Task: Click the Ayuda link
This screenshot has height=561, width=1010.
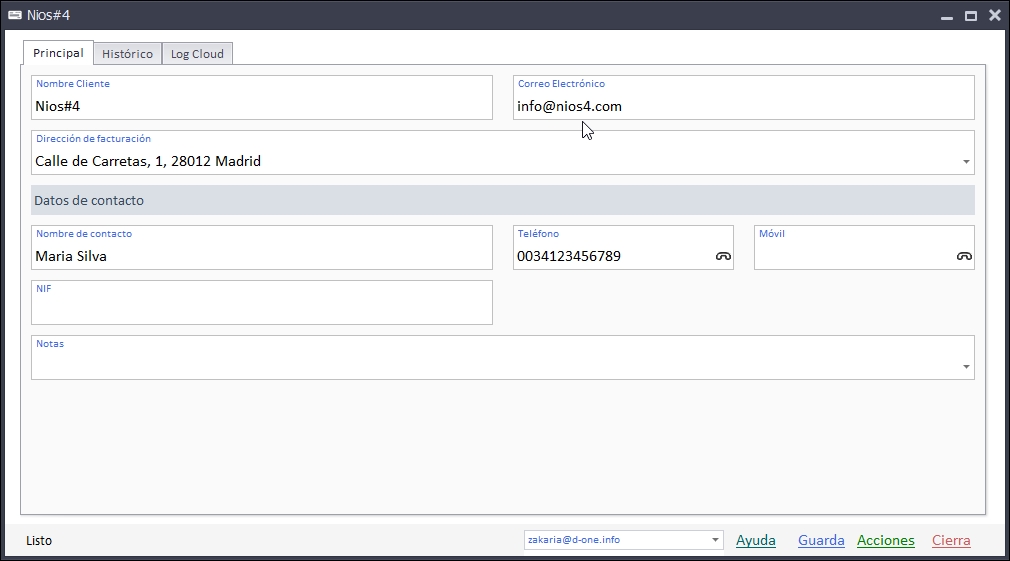Action: coord(756,540)
